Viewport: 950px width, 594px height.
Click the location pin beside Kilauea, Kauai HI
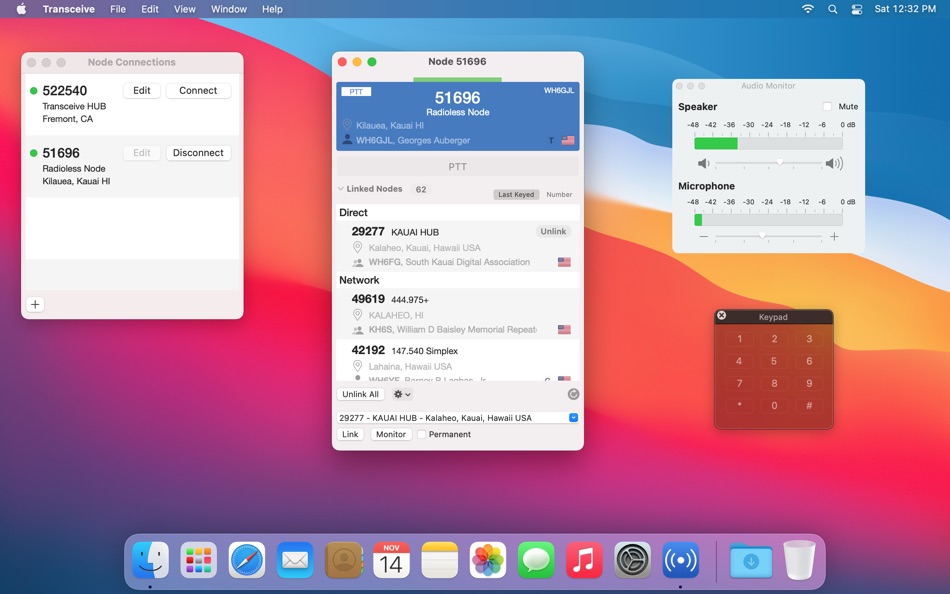pyautogui.click(x=347, y=125)
